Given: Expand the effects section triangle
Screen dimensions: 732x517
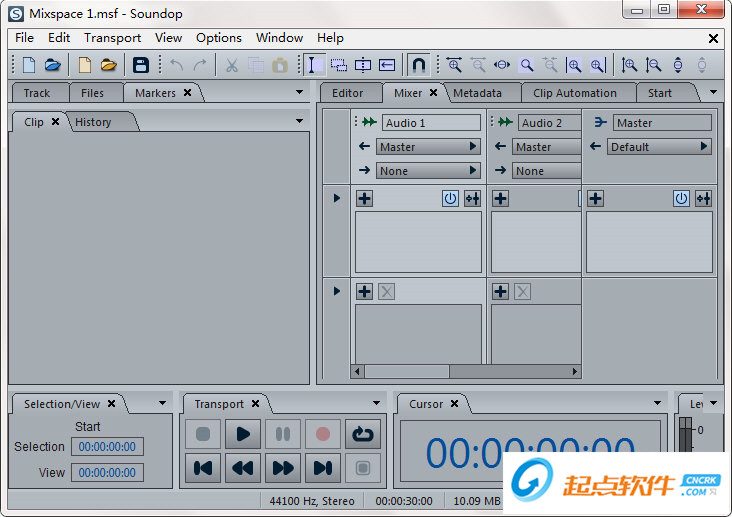Looking at the screenshot, I should pos(337,198).
